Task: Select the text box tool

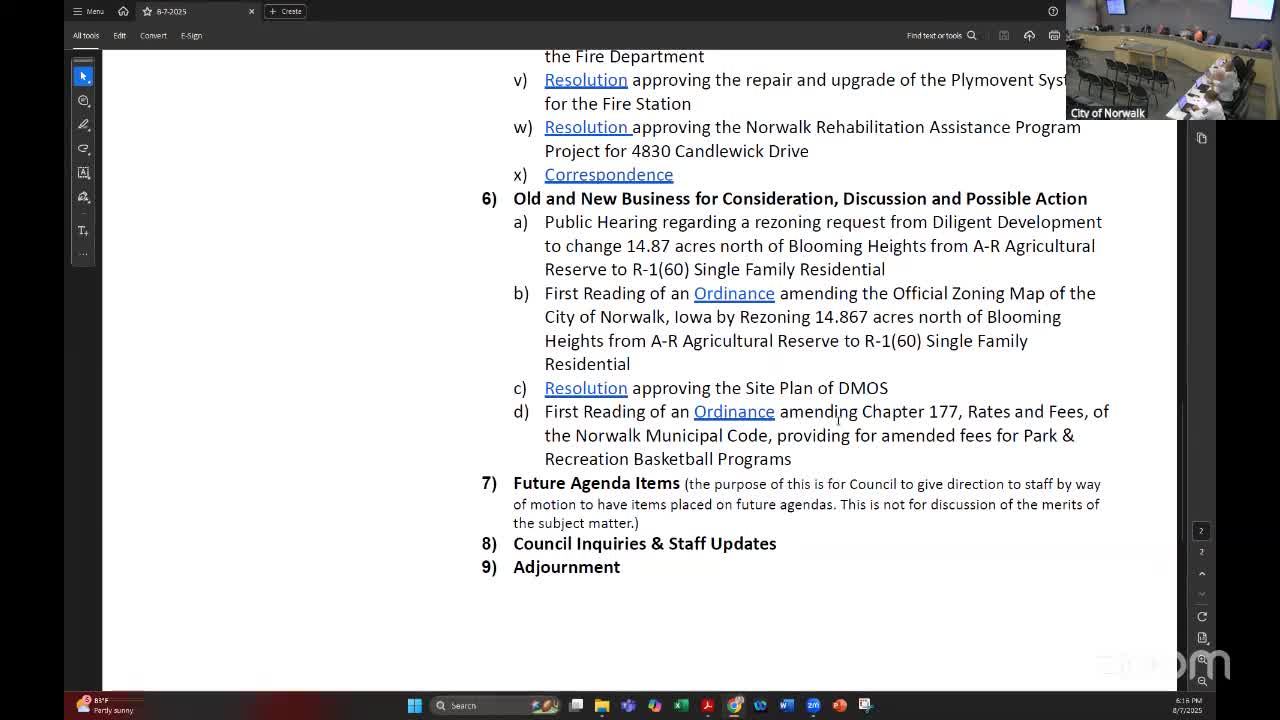Action: tap(83, 172)
